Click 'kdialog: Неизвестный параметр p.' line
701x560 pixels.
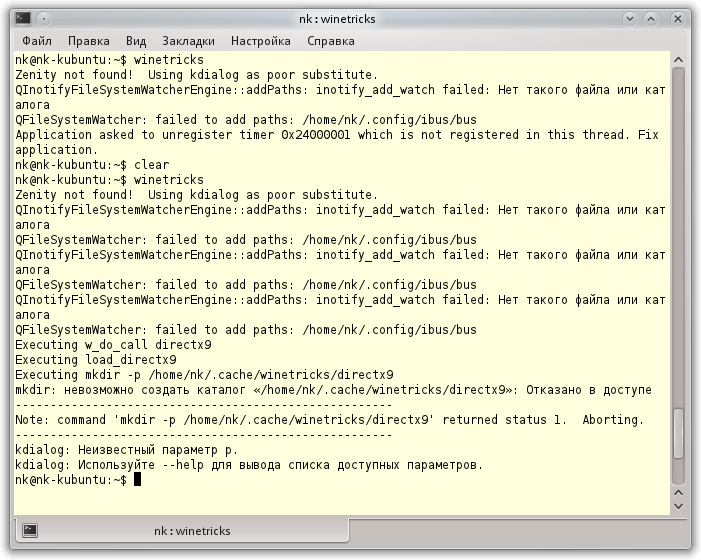(127, 450)
